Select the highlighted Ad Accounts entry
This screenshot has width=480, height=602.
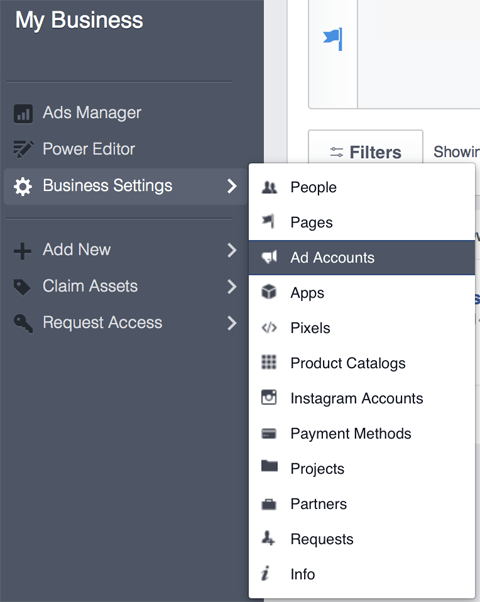(362, 258)
